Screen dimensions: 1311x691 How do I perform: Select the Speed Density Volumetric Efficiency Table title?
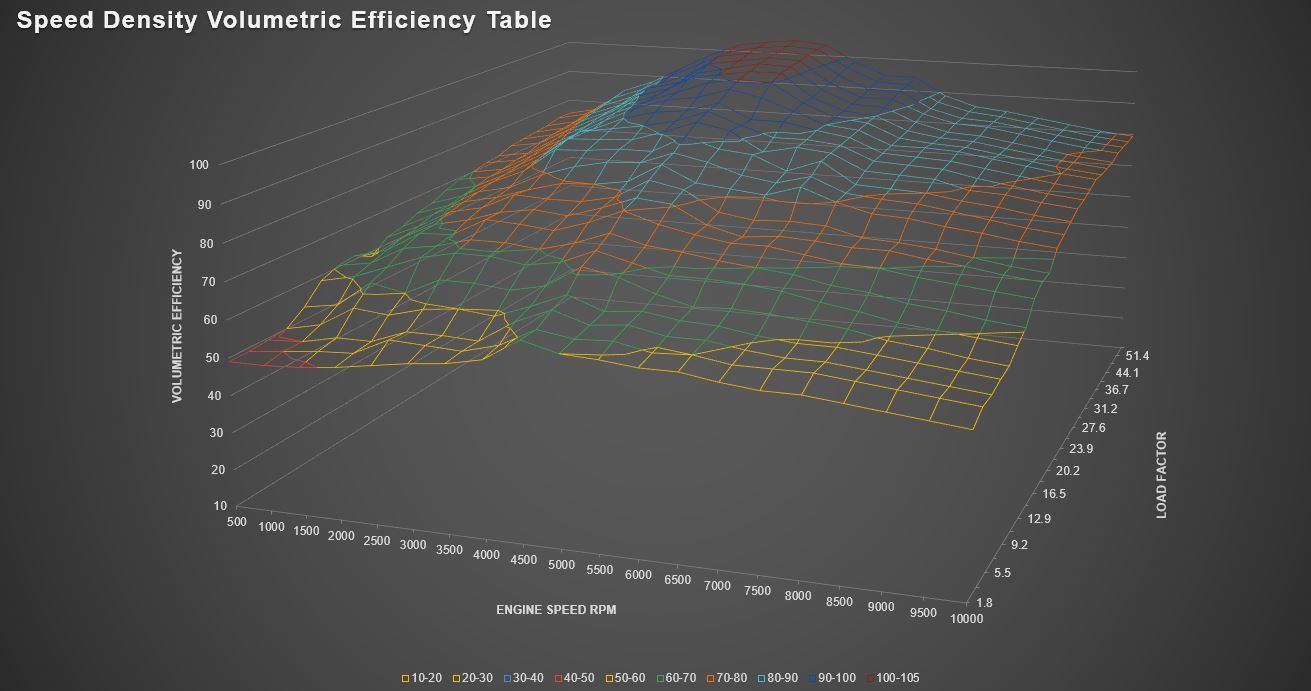(284, 20)
